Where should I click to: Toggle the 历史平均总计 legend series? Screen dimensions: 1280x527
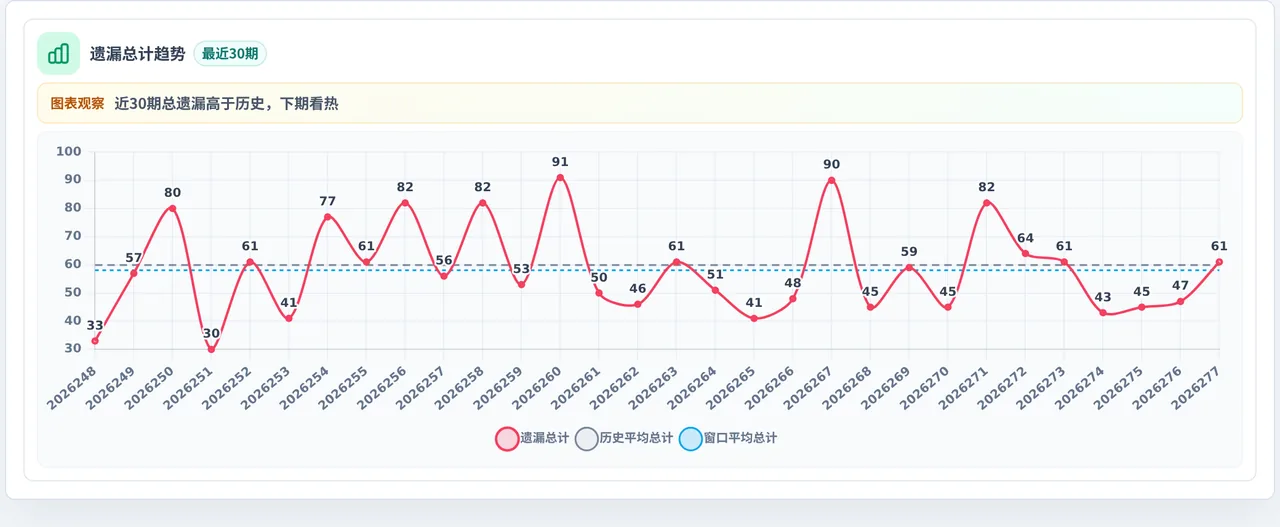(x=625, y=438)
